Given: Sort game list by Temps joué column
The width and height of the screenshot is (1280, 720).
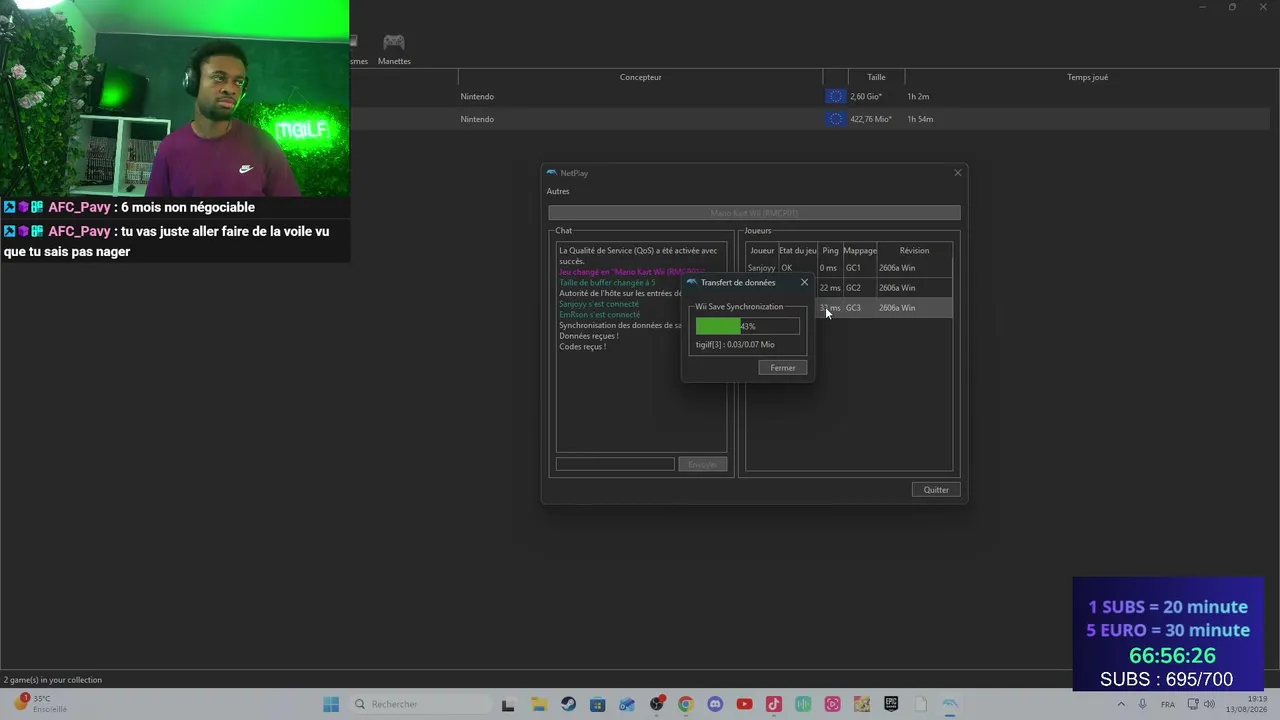Looking at the screenshot, I should pyautogui.click(x=1087, y=77).
